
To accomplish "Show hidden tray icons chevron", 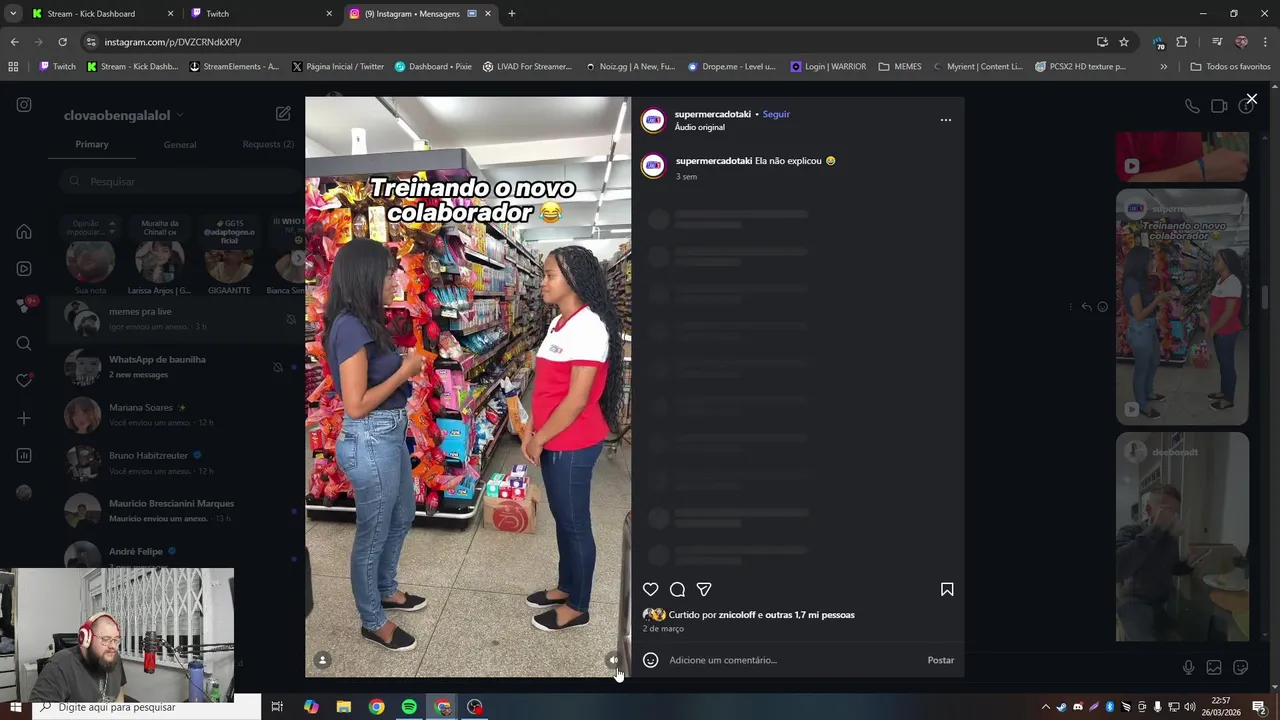I will (1046, 707).
